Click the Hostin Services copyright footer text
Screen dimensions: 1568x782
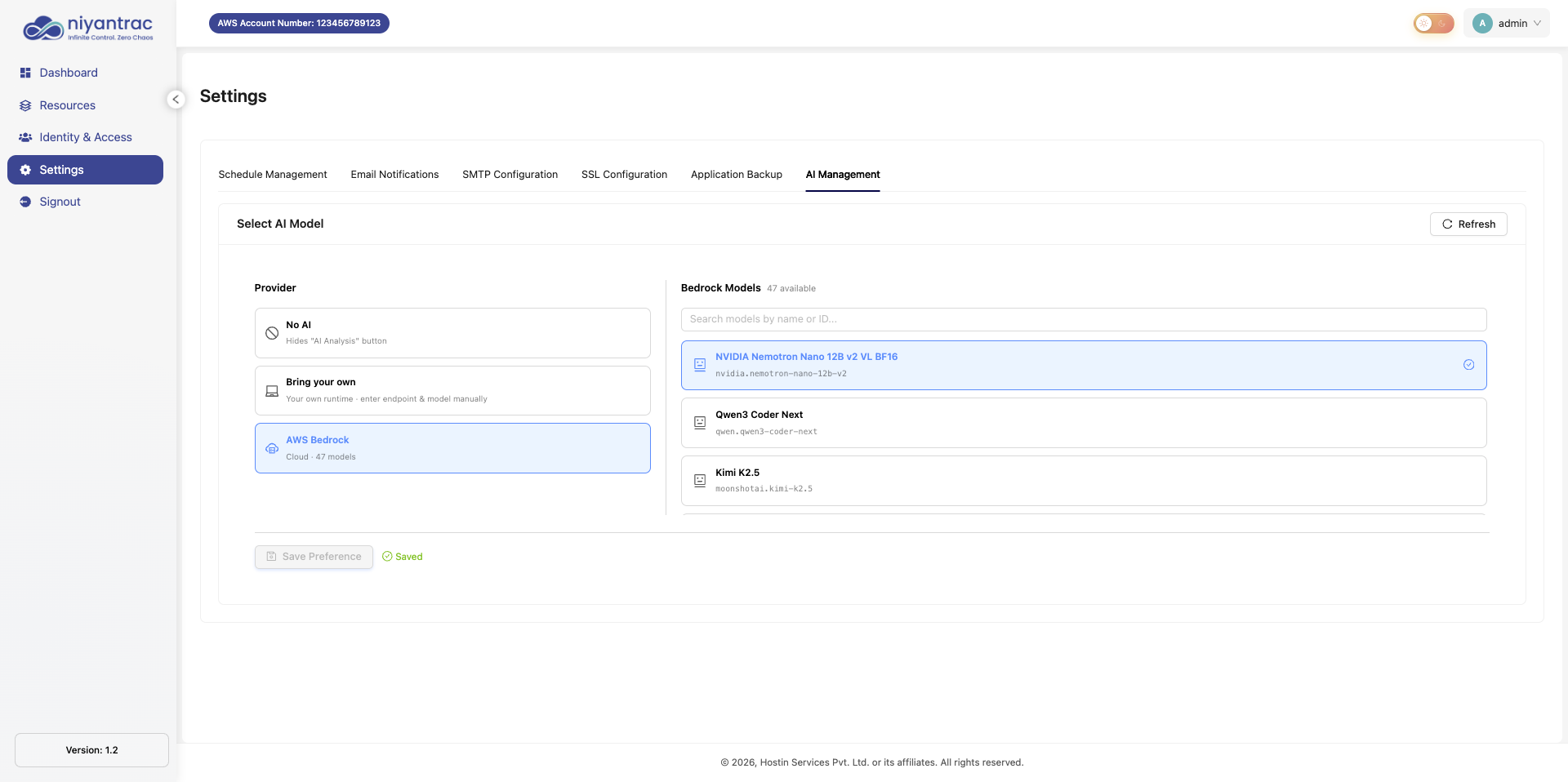point(871,762)
